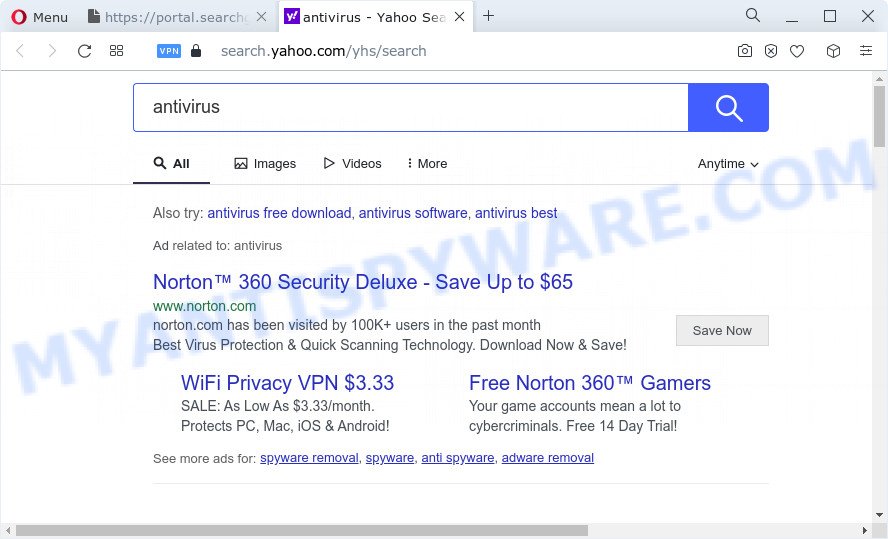Click the vertical scrollbar thumb

[879, 116]
